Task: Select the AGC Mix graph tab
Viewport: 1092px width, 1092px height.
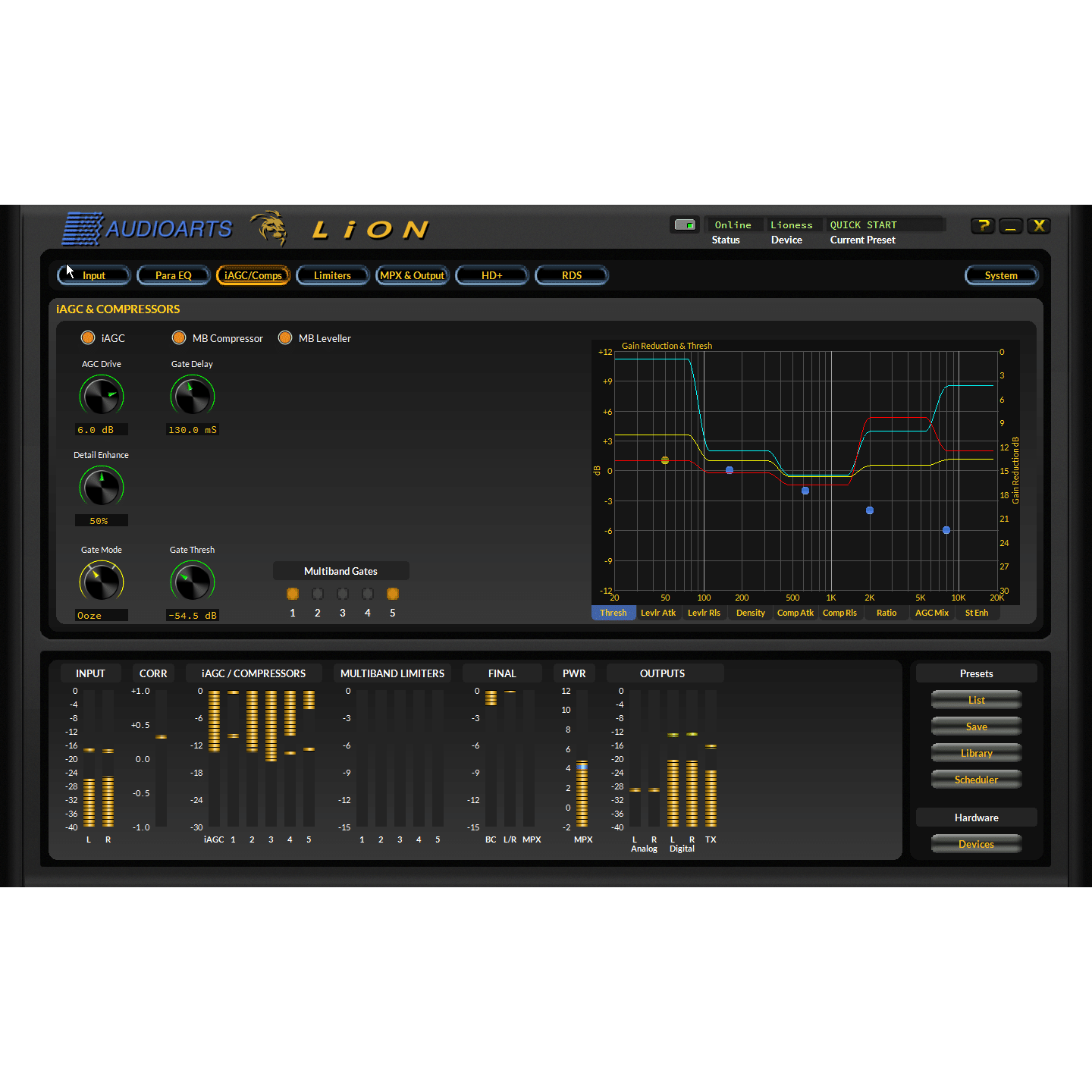Action: (x=932, y=613)
